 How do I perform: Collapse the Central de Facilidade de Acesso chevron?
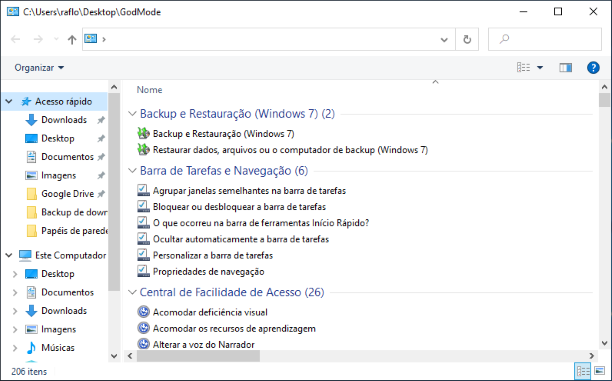pos(132,292)
